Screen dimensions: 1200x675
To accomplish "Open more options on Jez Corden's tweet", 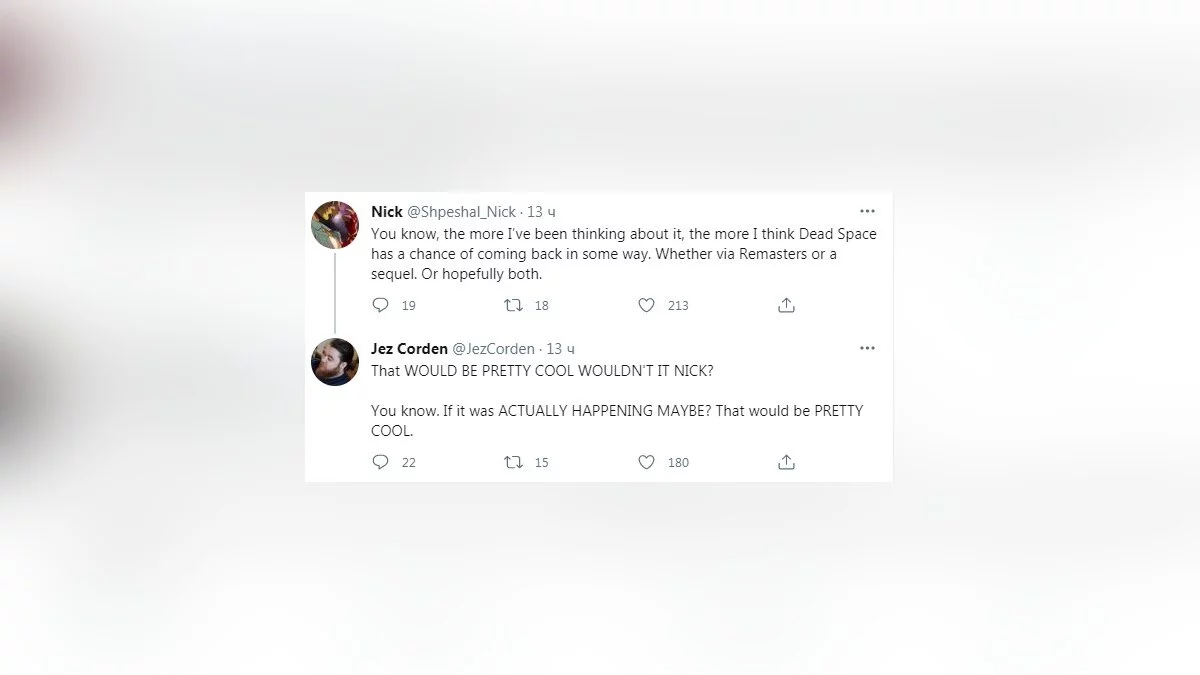I will (x=867, y=348).
